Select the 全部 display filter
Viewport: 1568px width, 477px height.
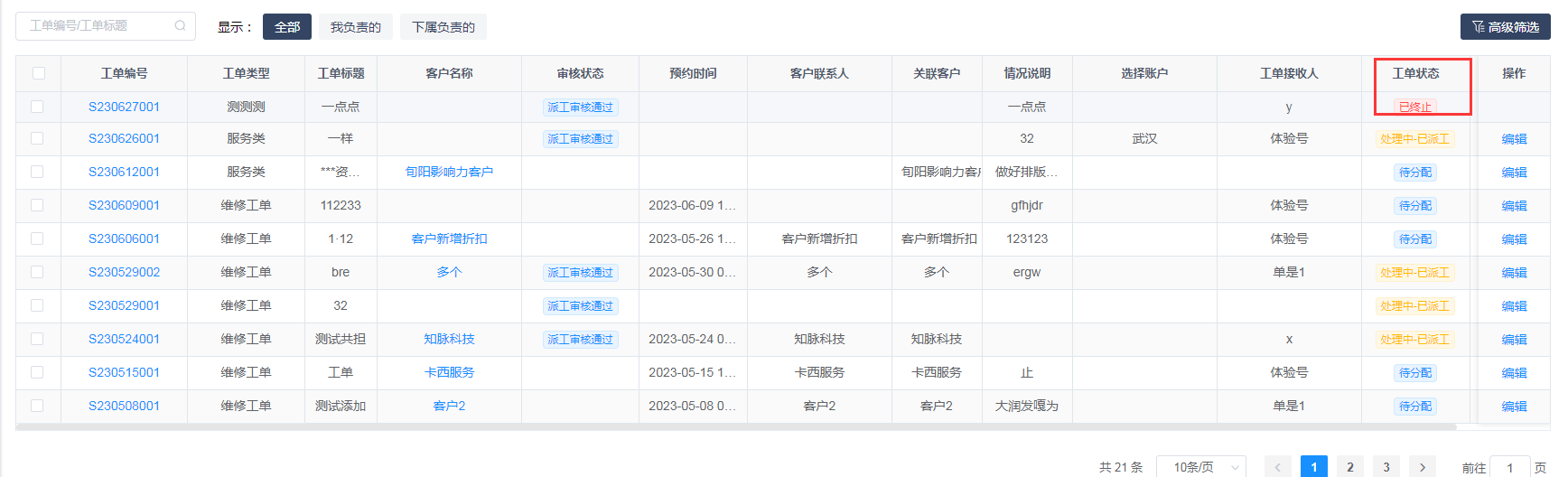click(287, 27)
